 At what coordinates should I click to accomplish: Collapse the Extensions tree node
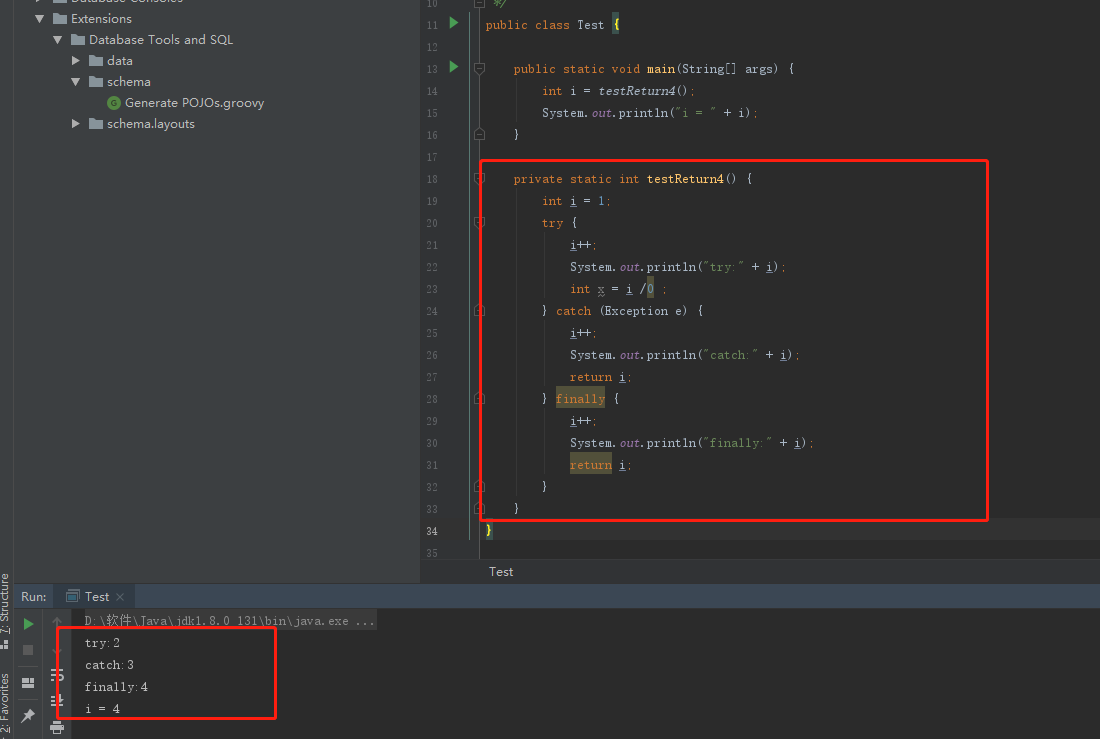tap(39, 19)
